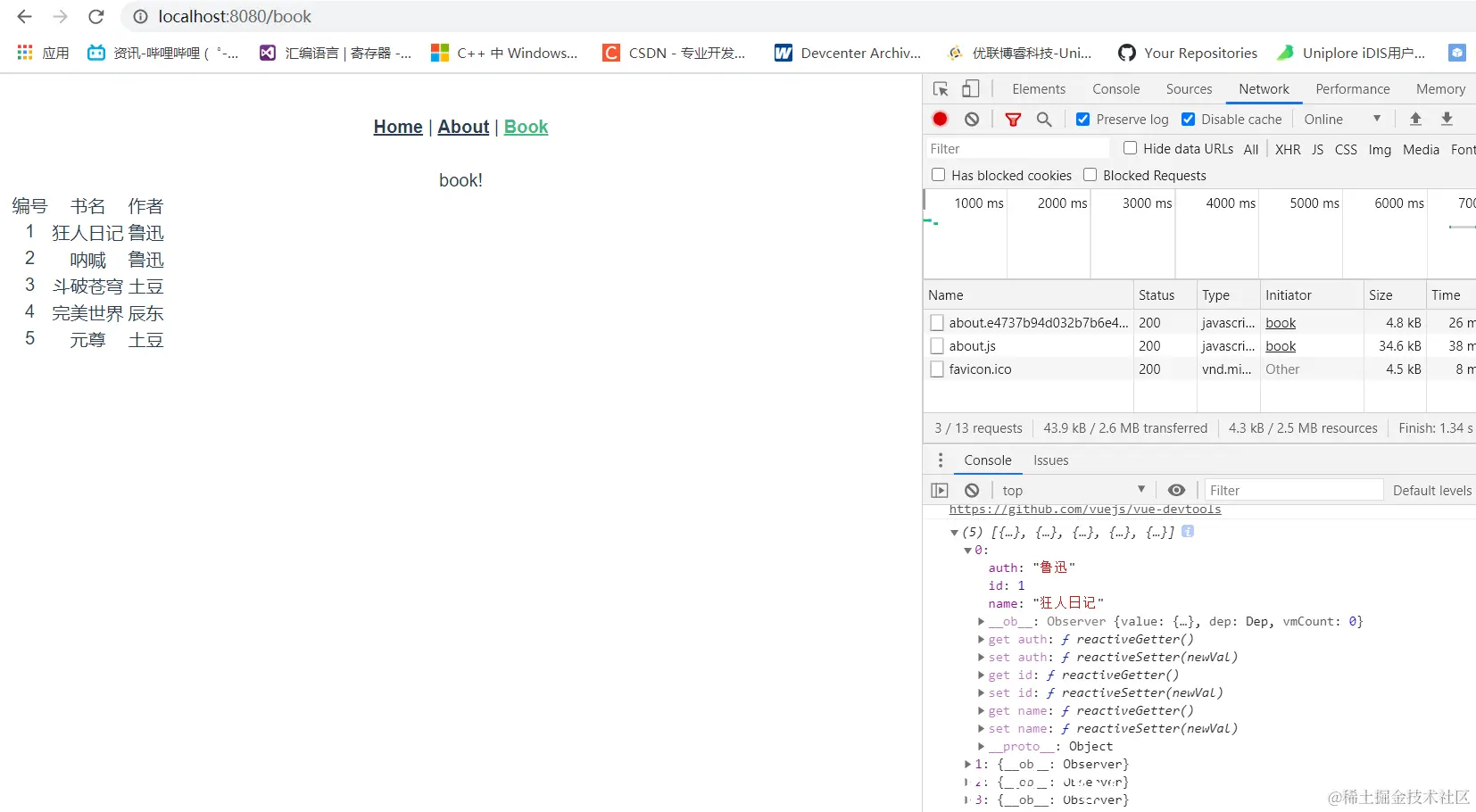Viewport: 1476px width, 812px height.
Task: Open the top JavaScript context dropdown
Action: click(1073, 490)
